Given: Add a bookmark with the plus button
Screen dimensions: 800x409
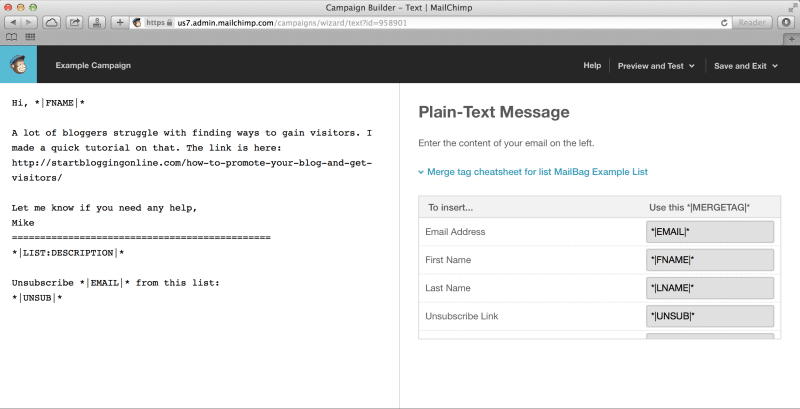Looking at the screenshot, I should pos(120,22).
